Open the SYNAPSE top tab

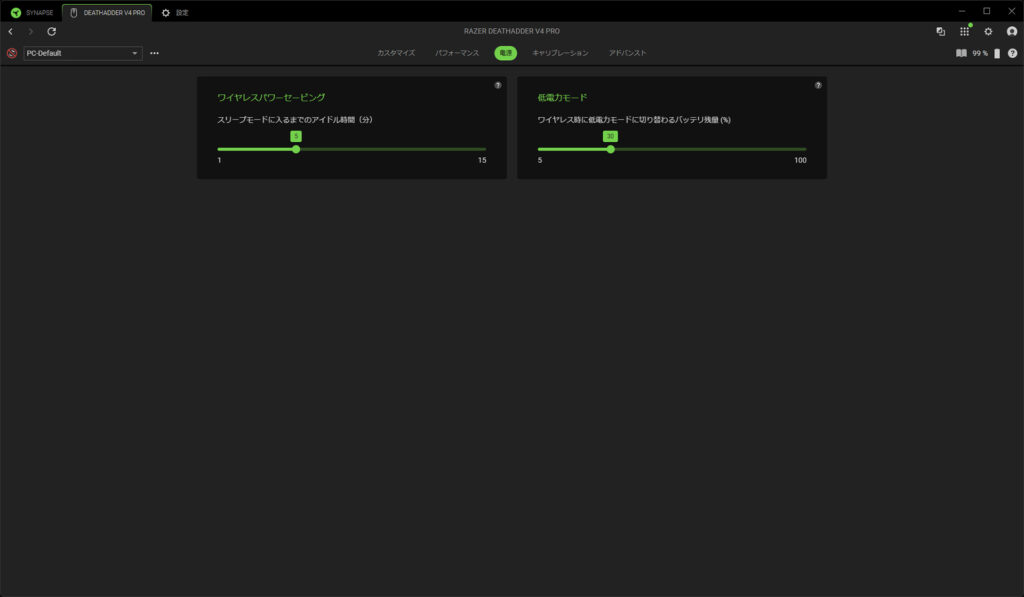click(31, 12)
